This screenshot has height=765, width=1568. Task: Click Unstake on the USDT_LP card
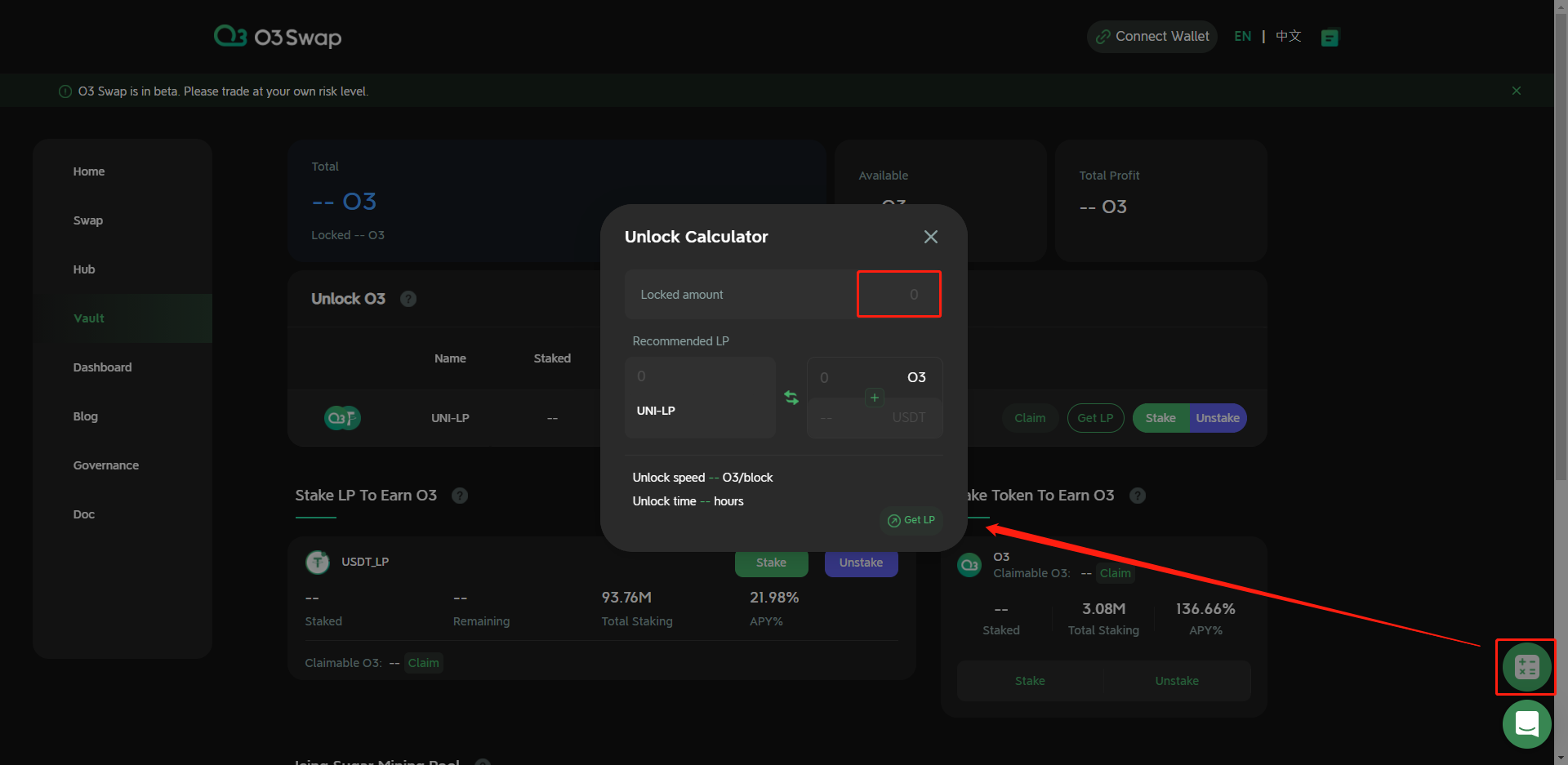pyautogui.click(x=861, y=563)
